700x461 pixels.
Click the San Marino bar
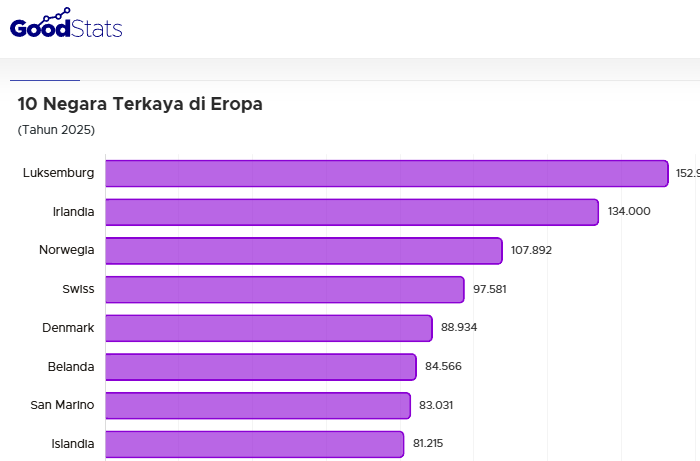click(x=258, y=405)
